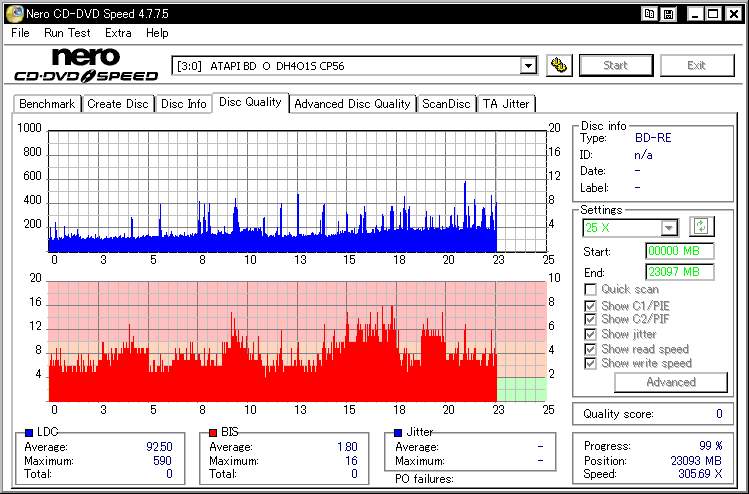Switch to Advanced Disc Quality tab
This screenshot has width=749, height=494.
click(x=352, y=104)
